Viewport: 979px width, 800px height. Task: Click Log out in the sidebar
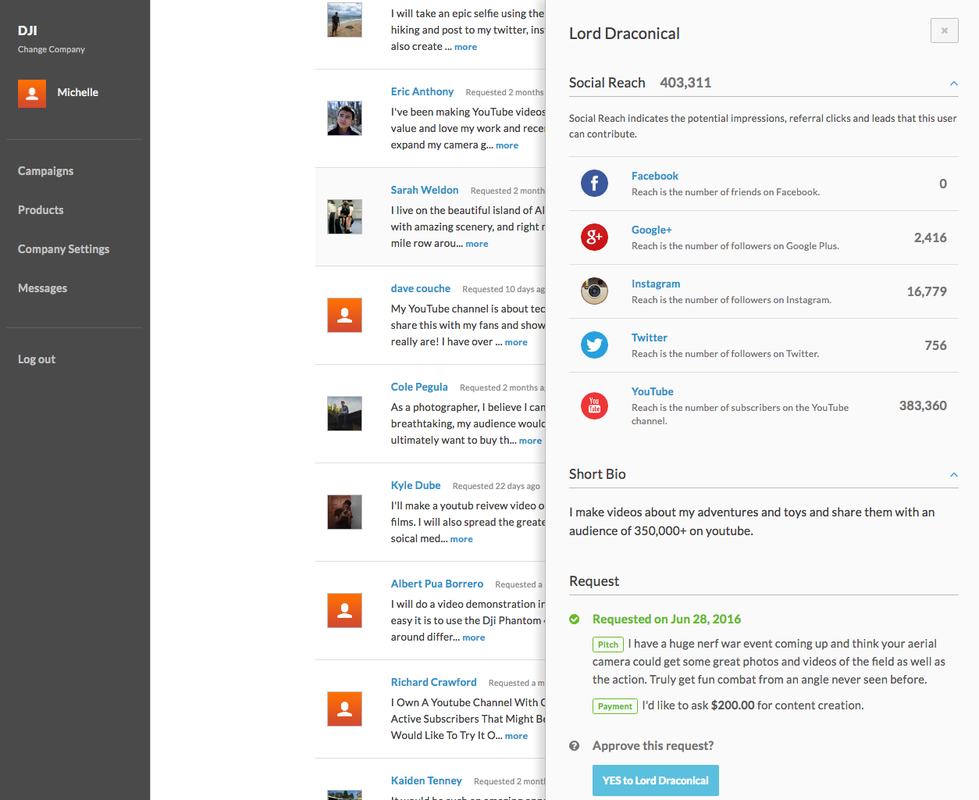pyautogui.click(x=36, y=359)
